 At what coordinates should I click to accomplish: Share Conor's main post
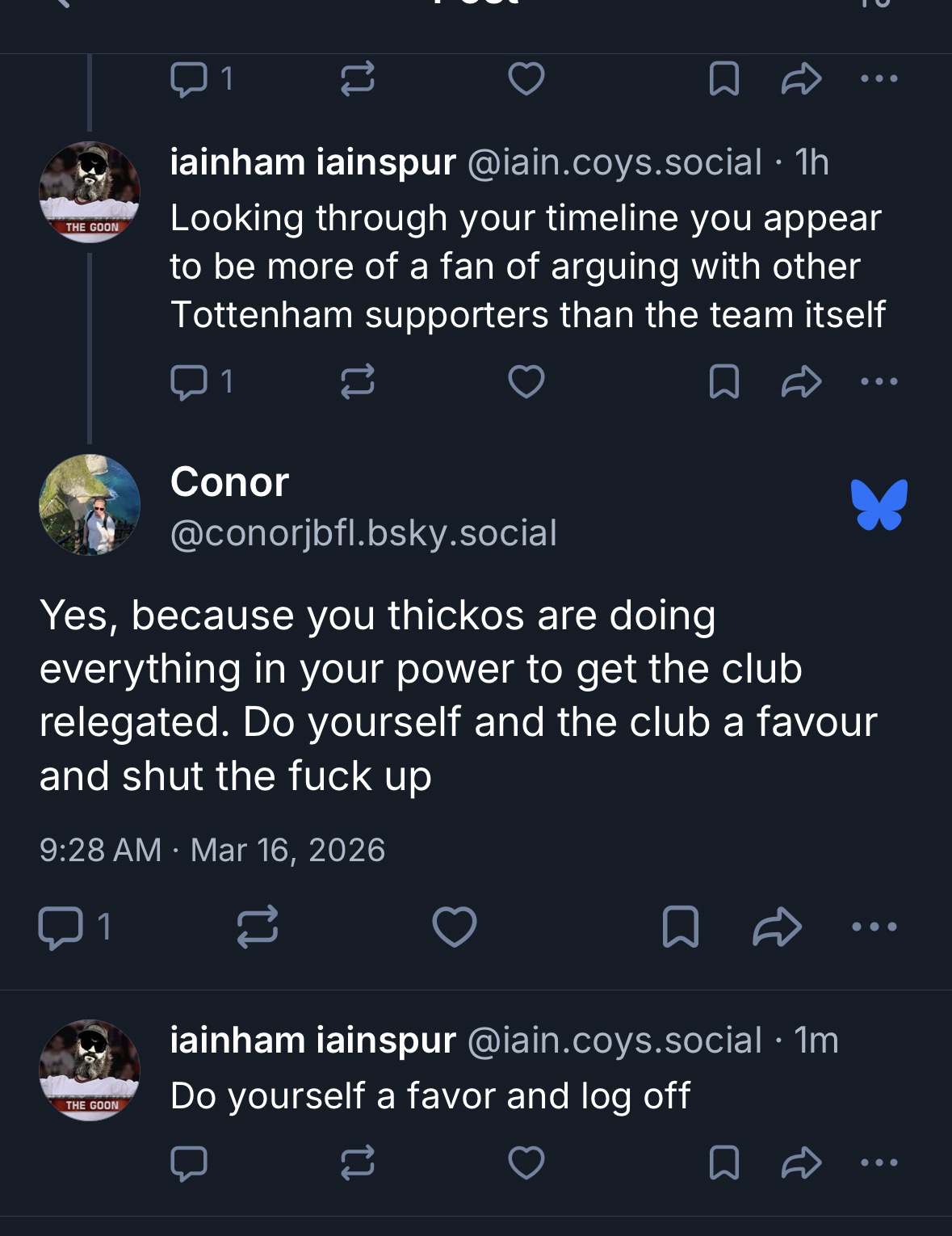(777, 927)
